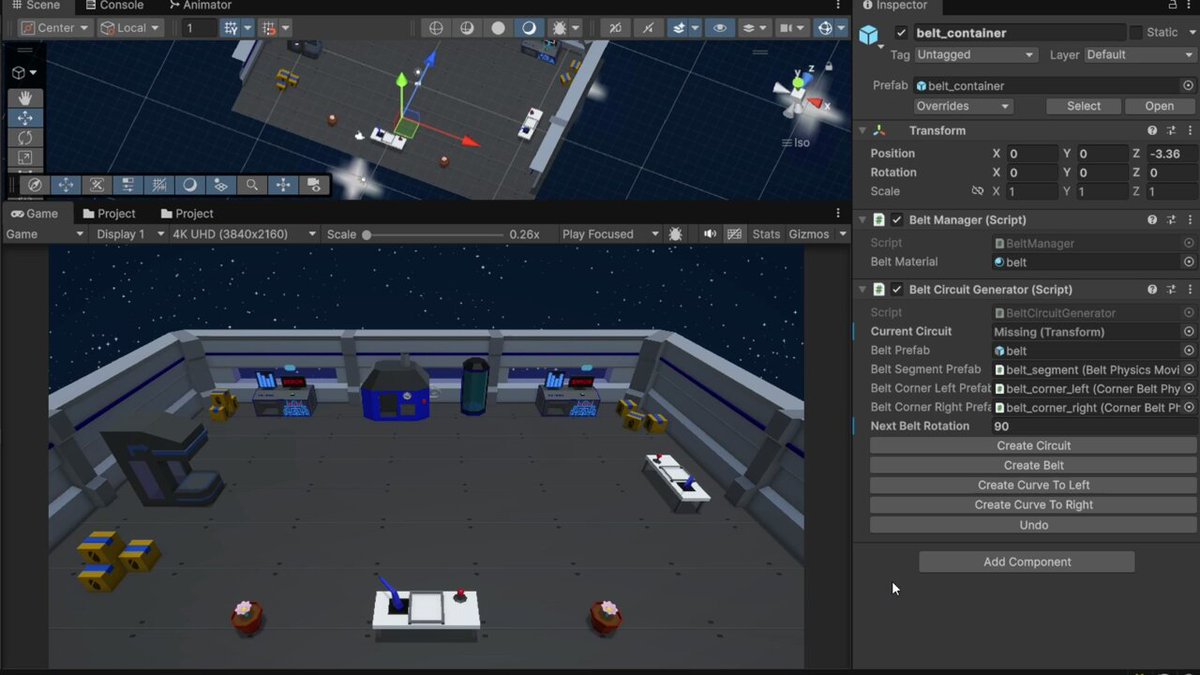Open the Tag dropdown showing Untagged
The image size is (1200, 675).
(975, 55)
